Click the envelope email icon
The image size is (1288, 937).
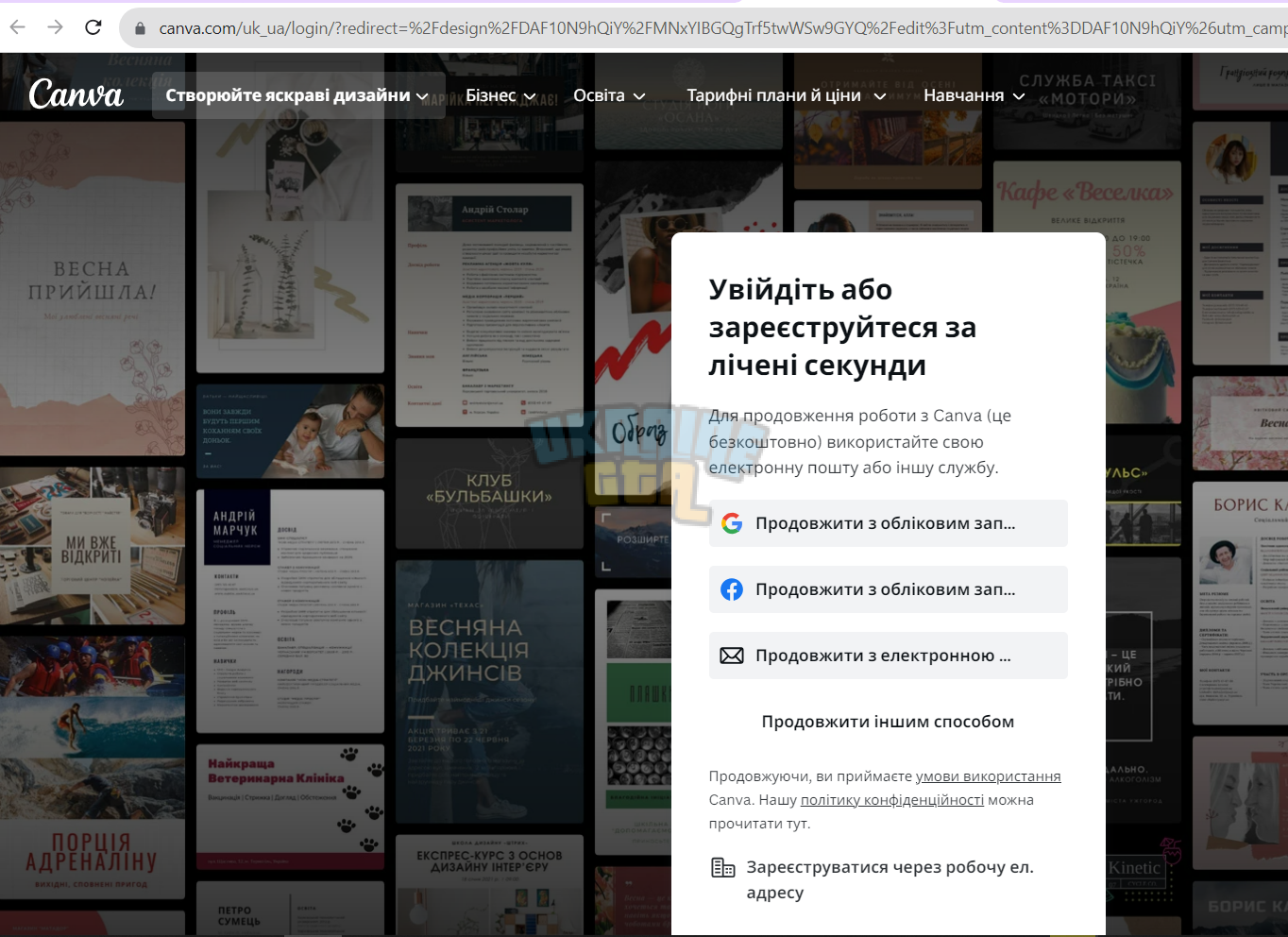tap(732, 656)
